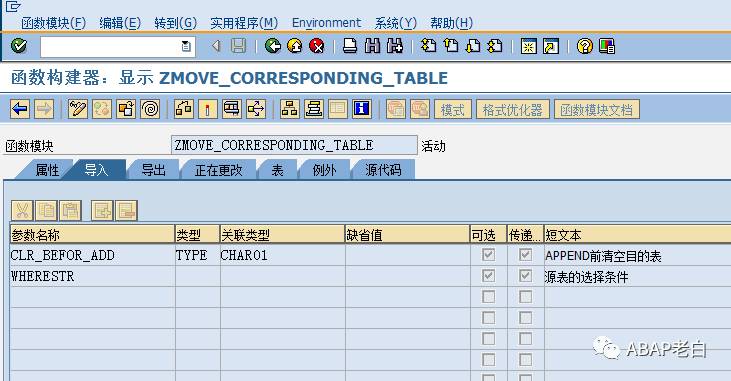
Task: Click the 源表的选择条件 short text cell
Action: (637, 276)
